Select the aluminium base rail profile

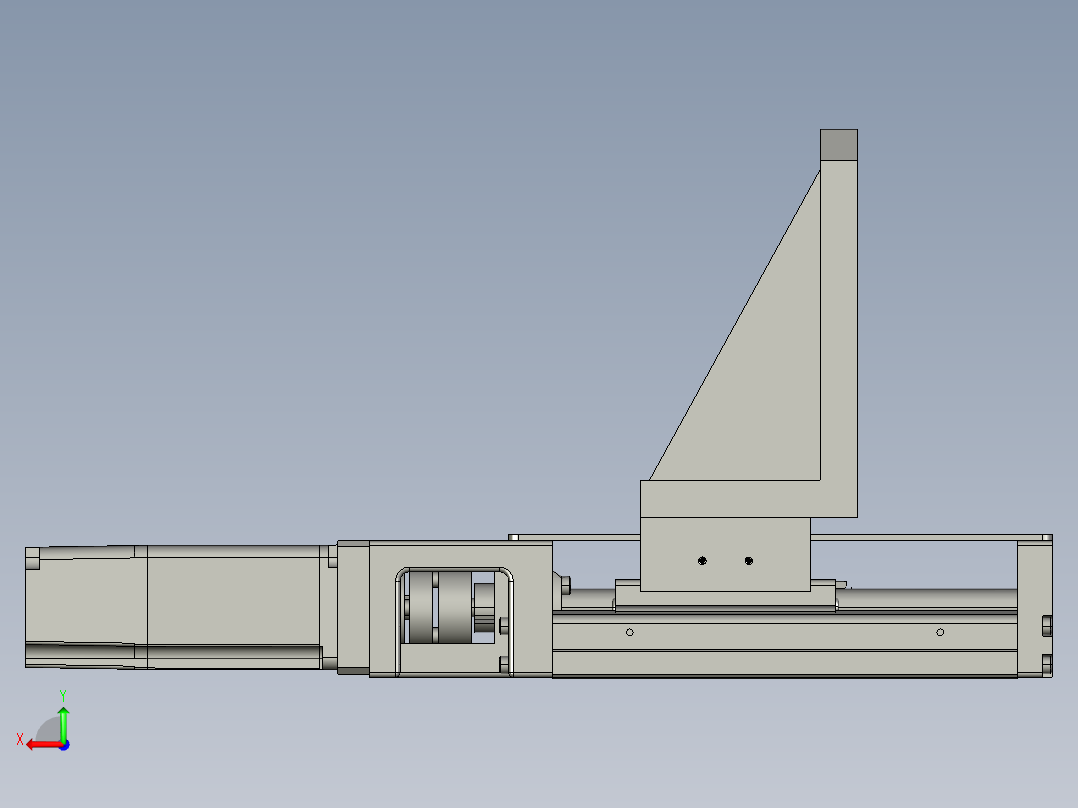click(x=784, y=644)
